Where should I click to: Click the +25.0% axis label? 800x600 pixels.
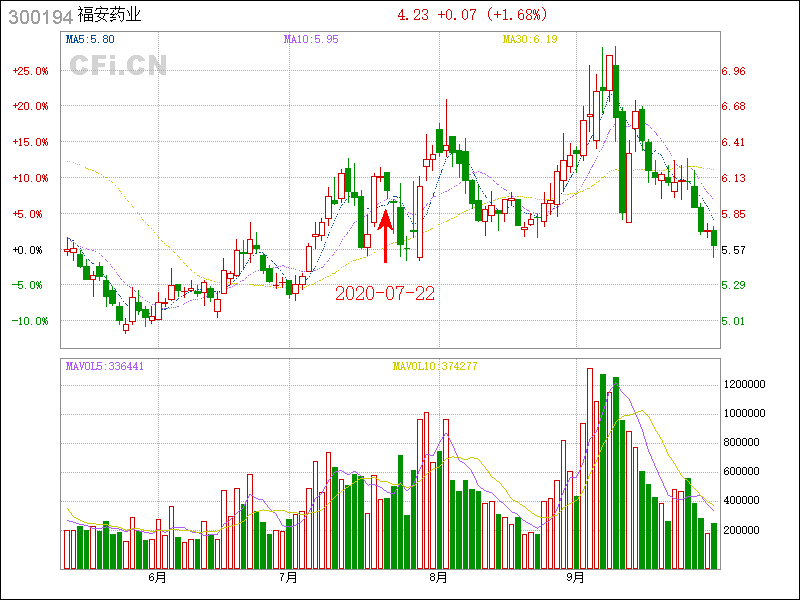tap(31, 71)
